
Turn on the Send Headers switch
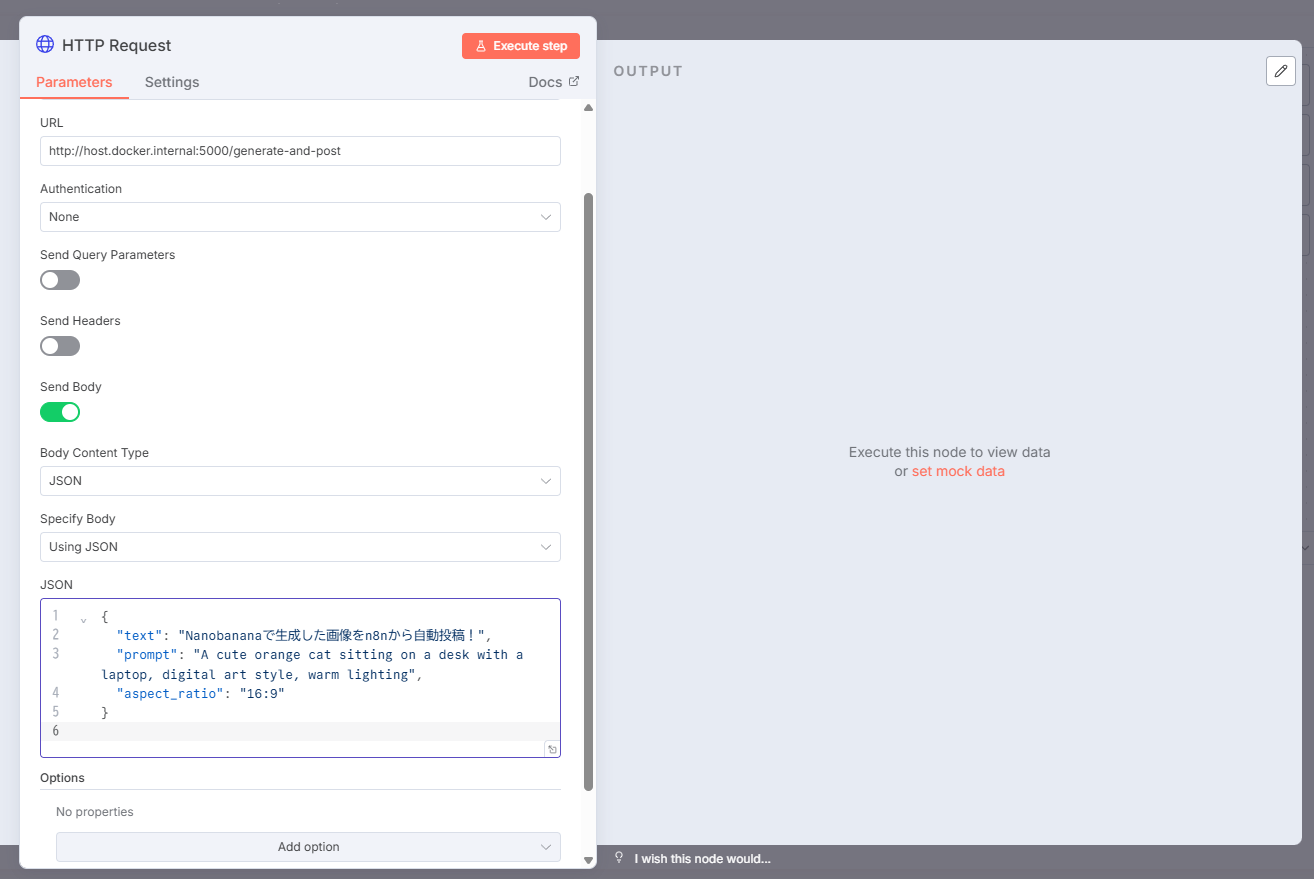click(60, 346)
